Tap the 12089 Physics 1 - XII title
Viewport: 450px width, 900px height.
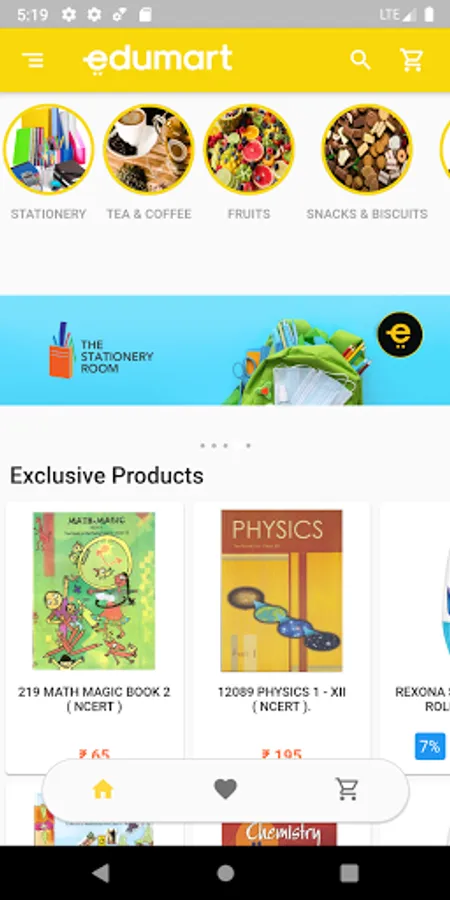coord(282,699)
